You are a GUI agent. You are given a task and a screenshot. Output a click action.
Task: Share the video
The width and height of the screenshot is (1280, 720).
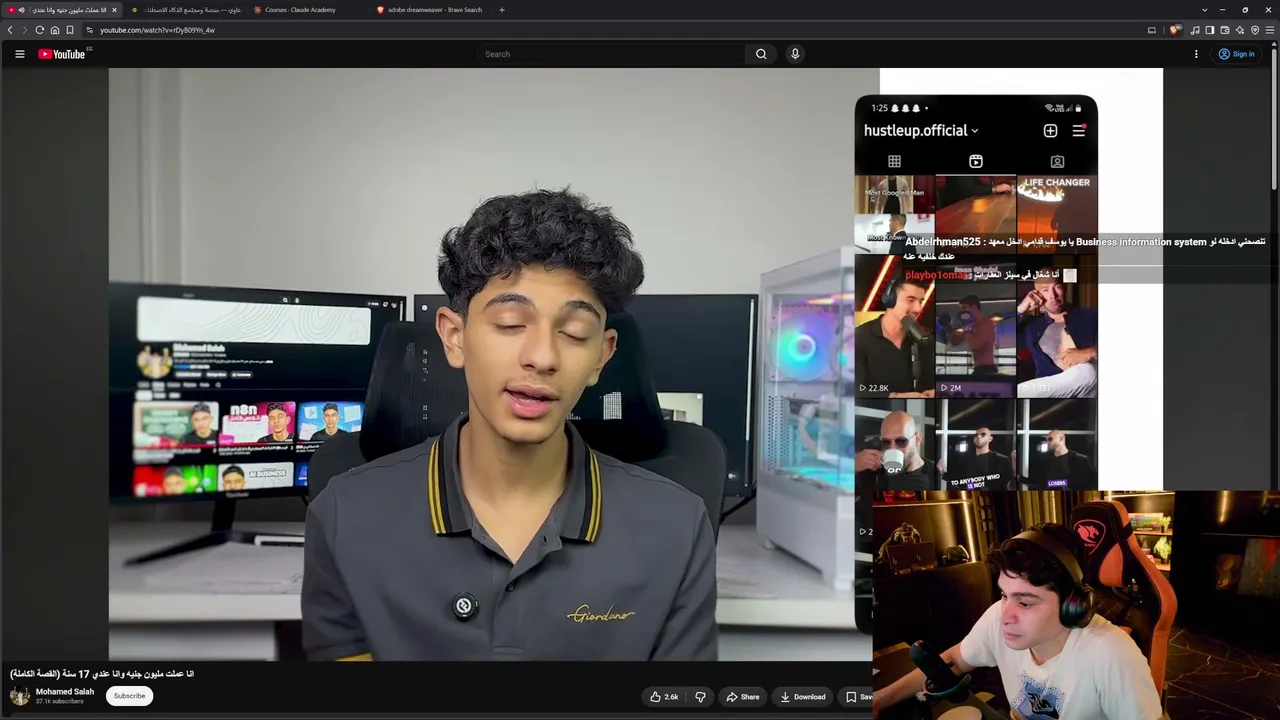pyautogui.click(x=743, y=697)
